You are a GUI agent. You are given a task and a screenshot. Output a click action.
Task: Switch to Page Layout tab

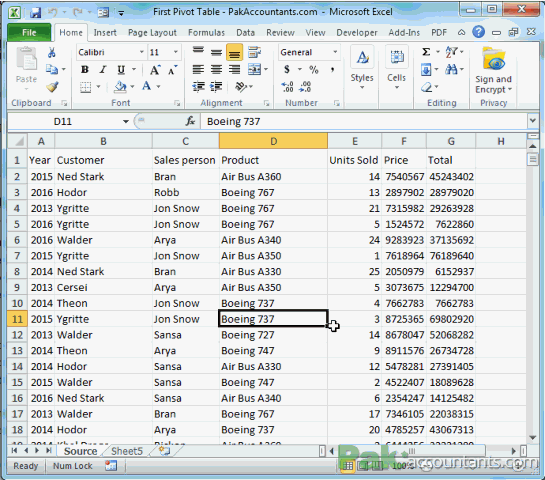[x=152, y=33]
